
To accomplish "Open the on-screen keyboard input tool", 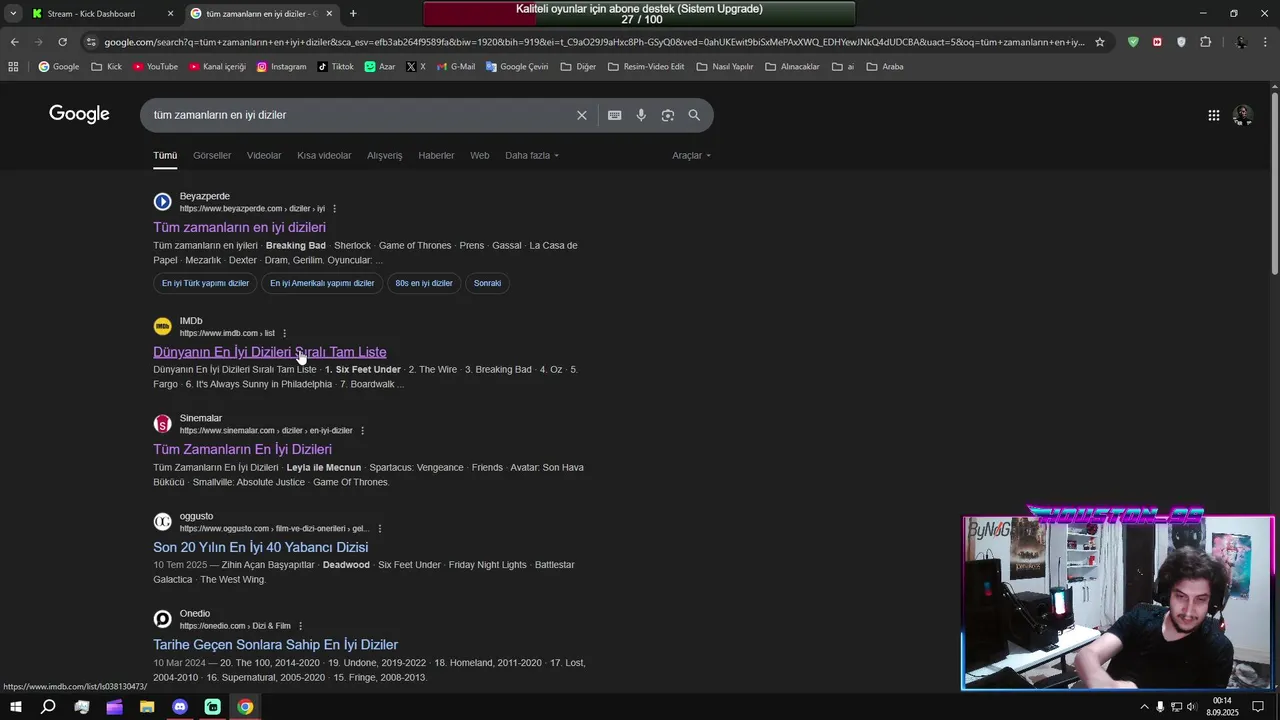I will point(615,115).
